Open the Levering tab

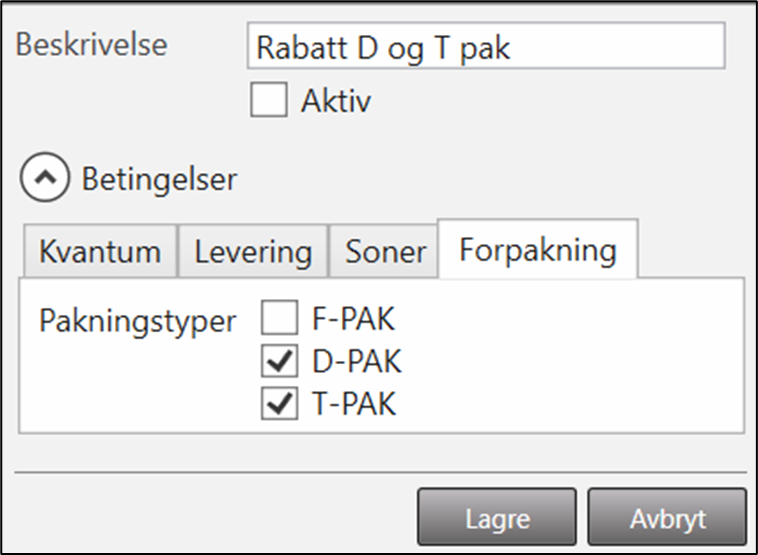[x=253, y=251]
